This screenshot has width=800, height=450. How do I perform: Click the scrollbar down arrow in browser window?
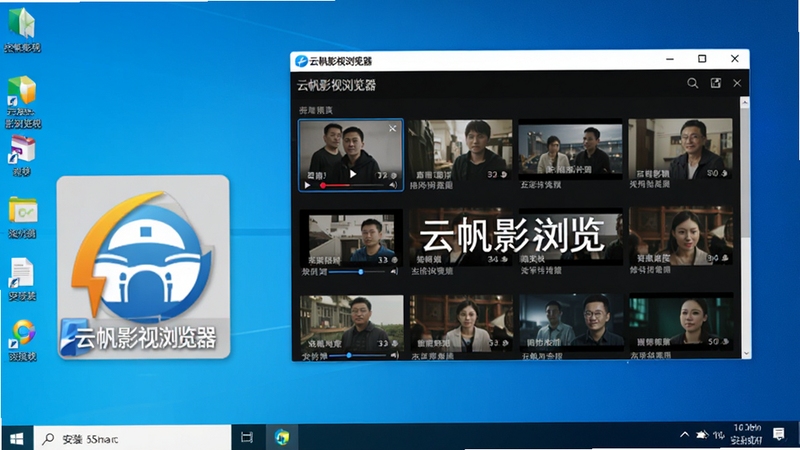[745, 353]
